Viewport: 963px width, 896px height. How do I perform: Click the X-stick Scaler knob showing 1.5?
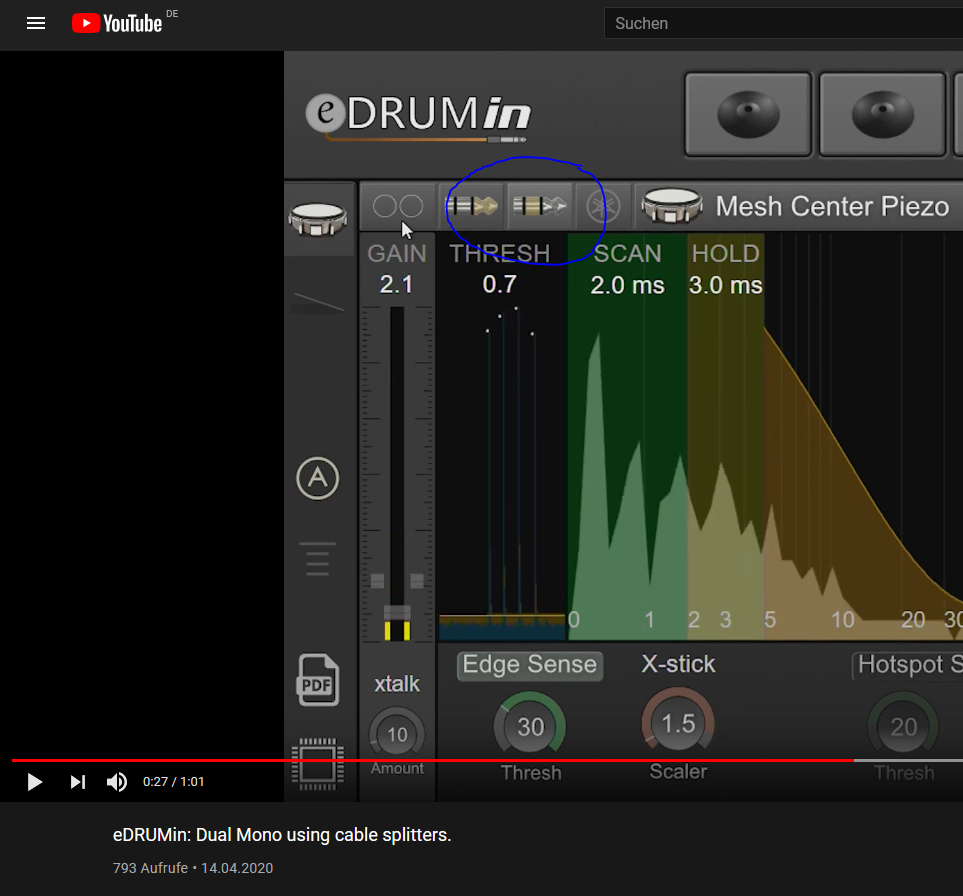coord(678,724)
